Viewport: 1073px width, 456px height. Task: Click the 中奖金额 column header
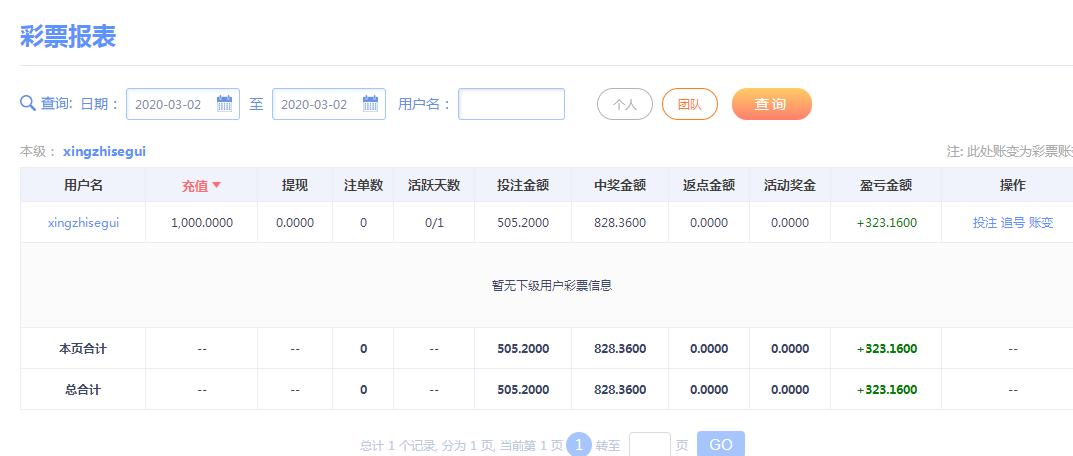pyautogui.click(x=620, y=185)
